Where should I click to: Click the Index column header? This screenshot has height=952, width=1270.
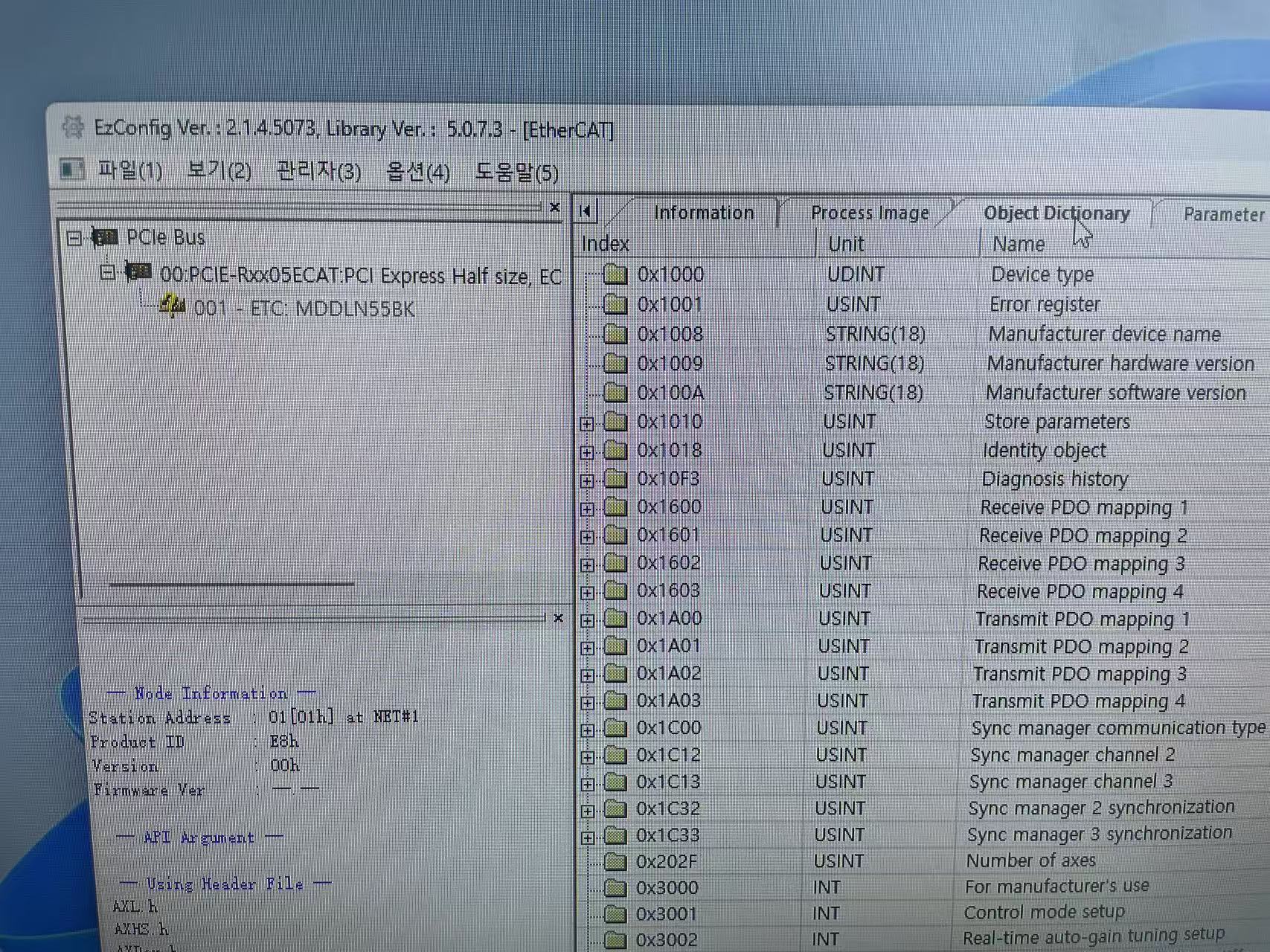pyautogui.click(x=696, y=244)
